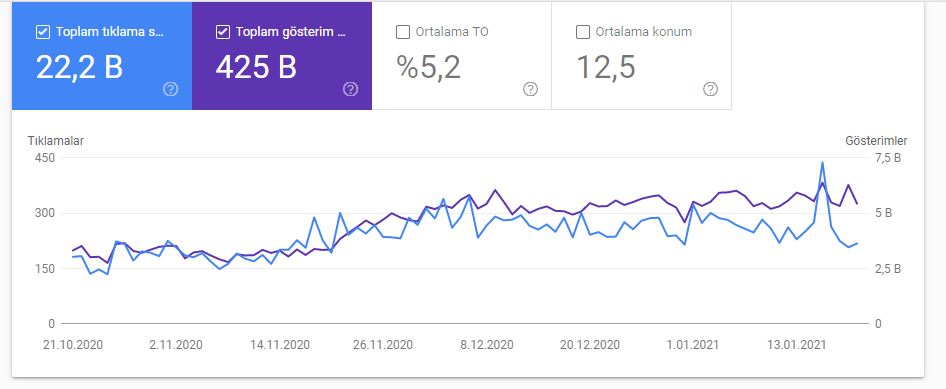Screen dimensions: 946x389
Task: Uncheck the Toplam gösterim checkbox
Action: (223, 33)
